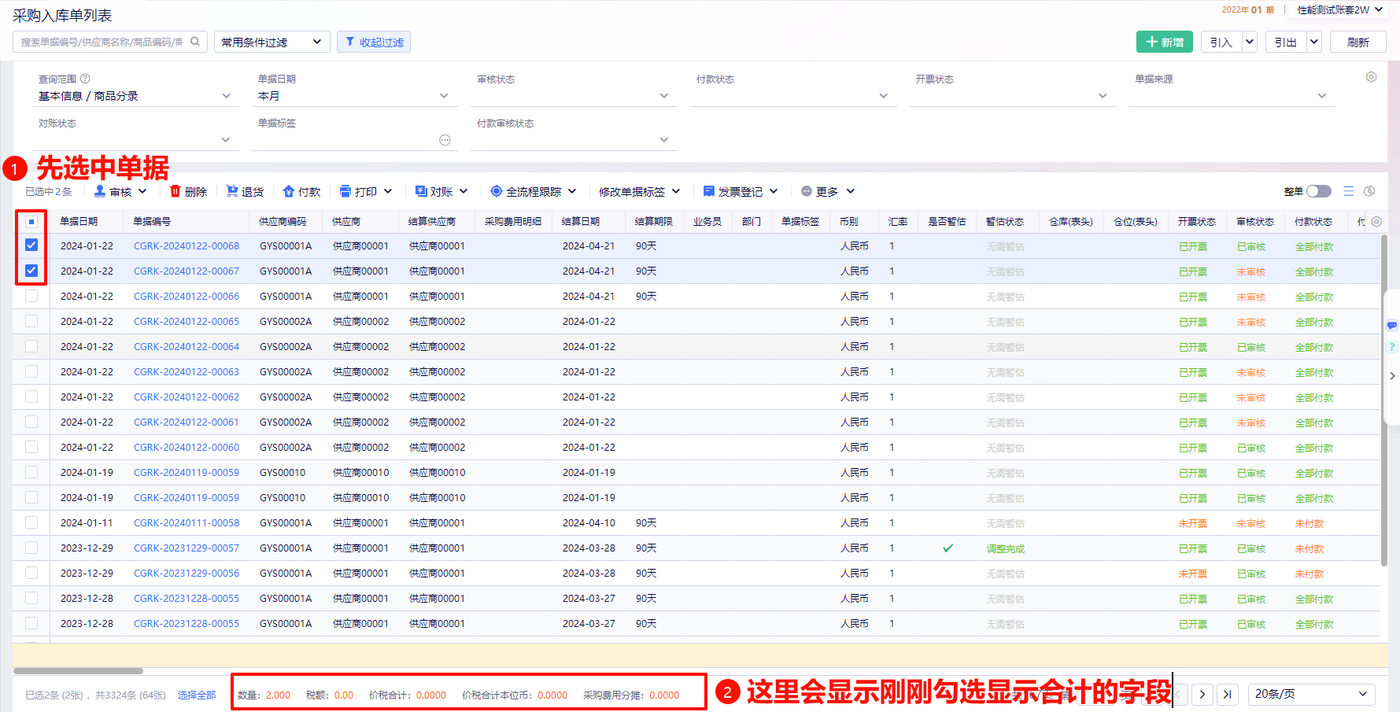Click the 打印 printer icon
This screenshot has height=712, width=1400.
pyautogui.click(x=346, y=191)
